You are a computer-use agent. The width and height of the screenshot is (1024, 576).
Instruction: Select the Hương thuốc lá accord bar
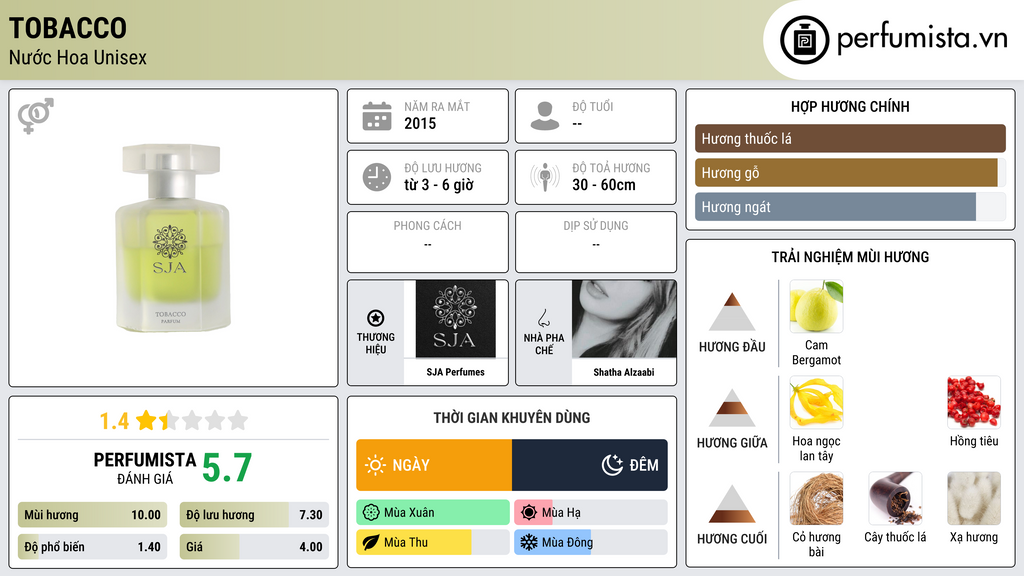coord(850,138)
